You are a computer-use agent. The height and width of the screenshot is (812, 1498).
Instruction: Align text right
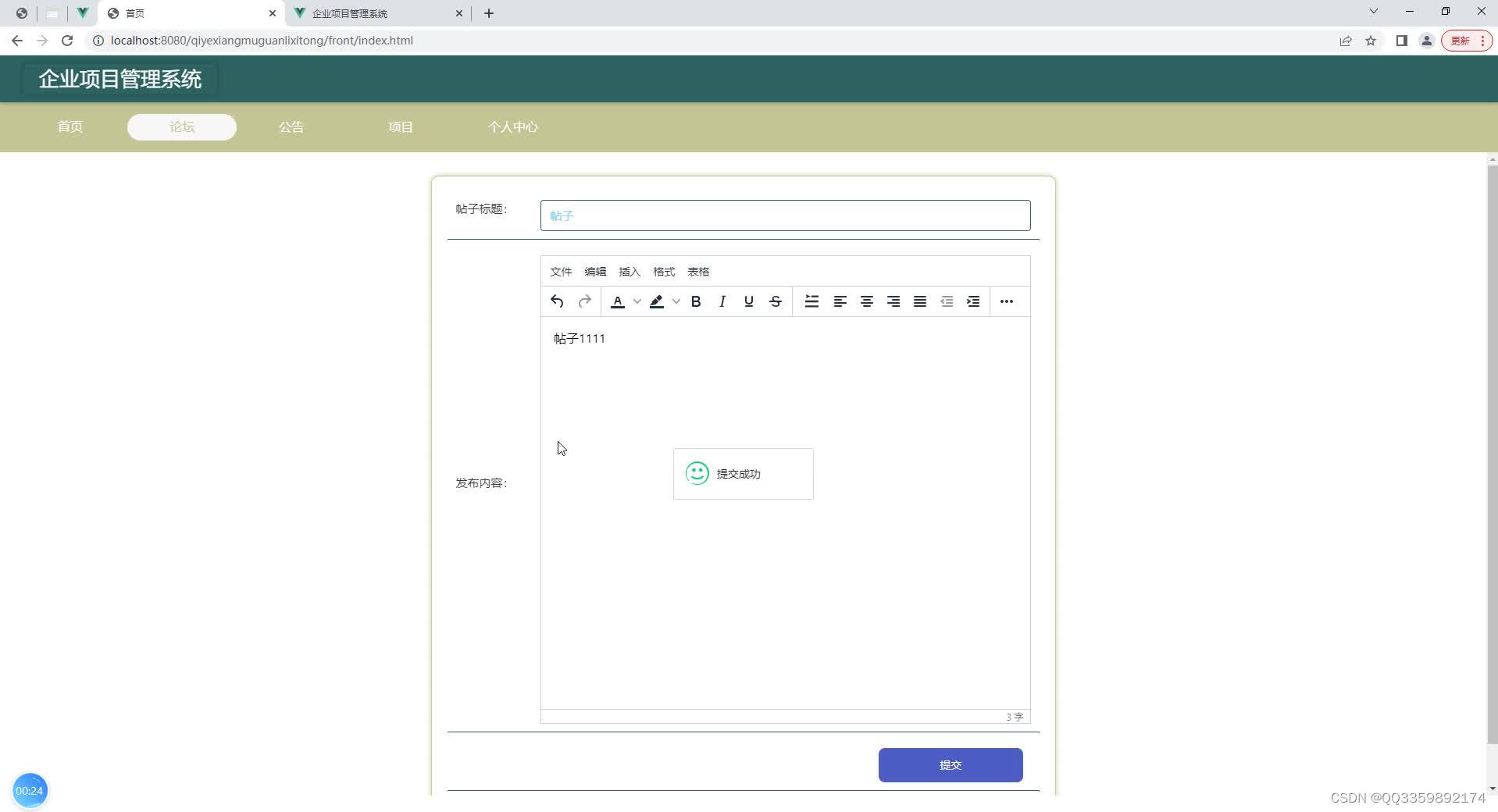pyautogui.click(x=893, y=301)
